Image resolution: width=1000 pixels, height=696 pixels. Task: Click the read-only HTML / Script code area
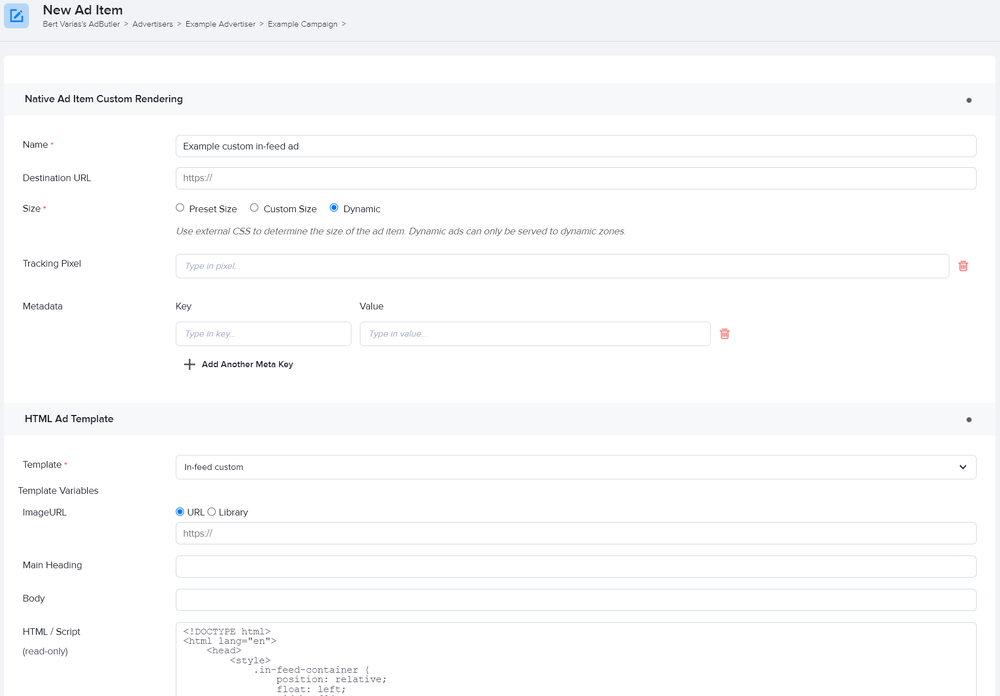click(576, 659)
